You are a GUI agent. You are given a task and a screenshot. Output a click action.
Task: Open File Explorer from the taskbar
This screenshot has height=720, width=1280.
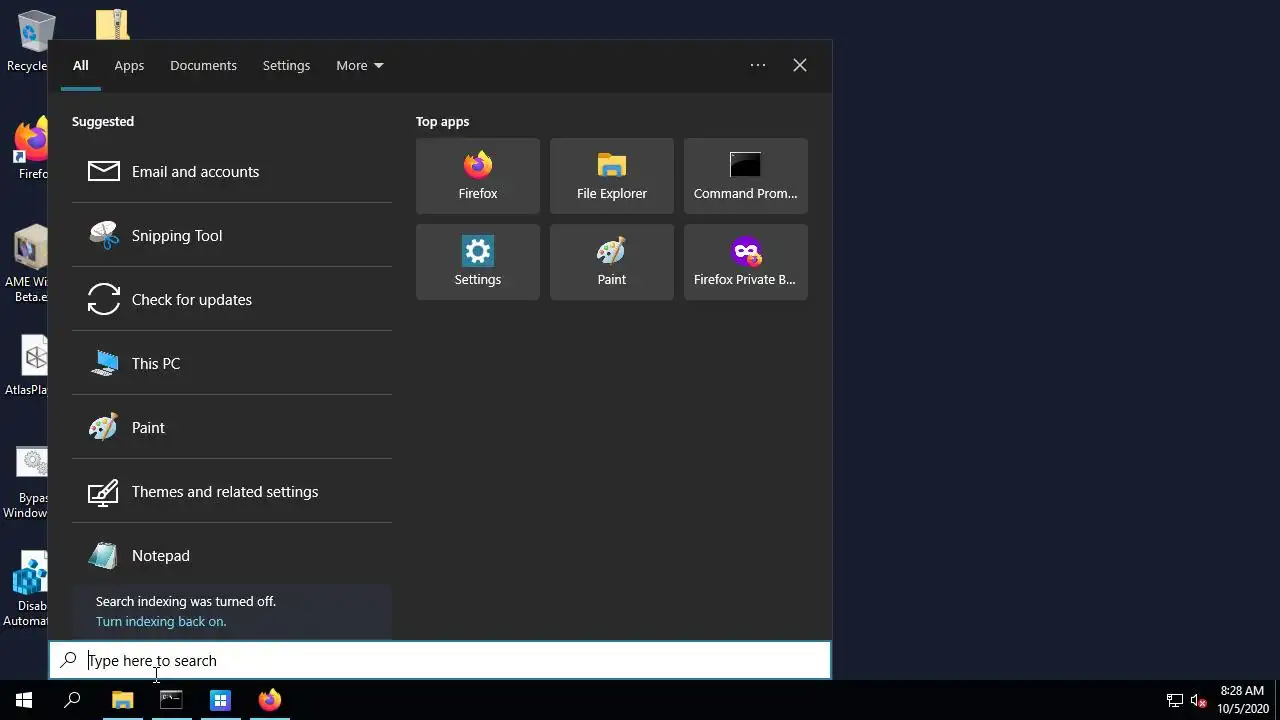click(x=122, y=700)
